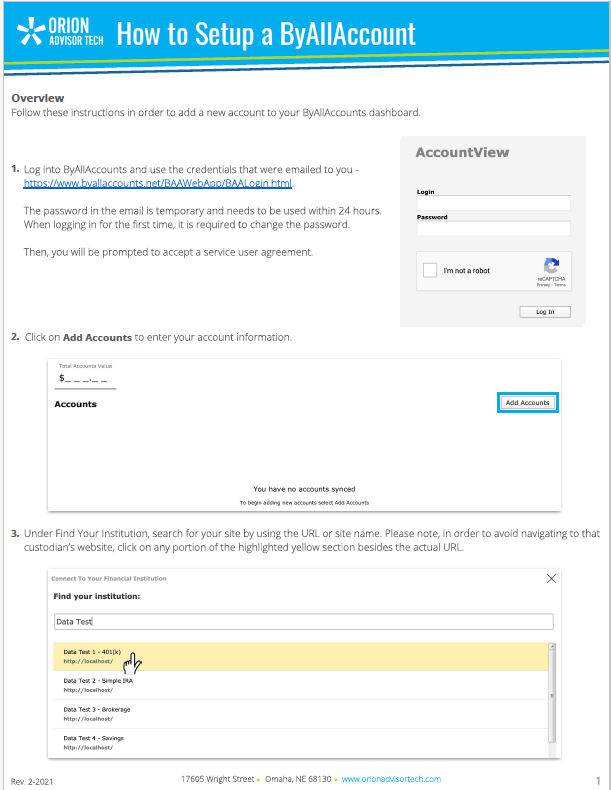Viewport: 611px width, 790px height.
Task: Close the Connect To Your Financial Institution dialog
Action: click(552, 578)
